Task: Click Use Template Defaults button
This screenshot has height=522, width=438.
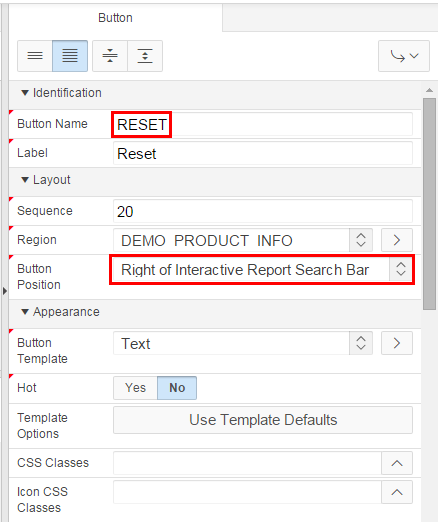Action: tap(263, 420)
